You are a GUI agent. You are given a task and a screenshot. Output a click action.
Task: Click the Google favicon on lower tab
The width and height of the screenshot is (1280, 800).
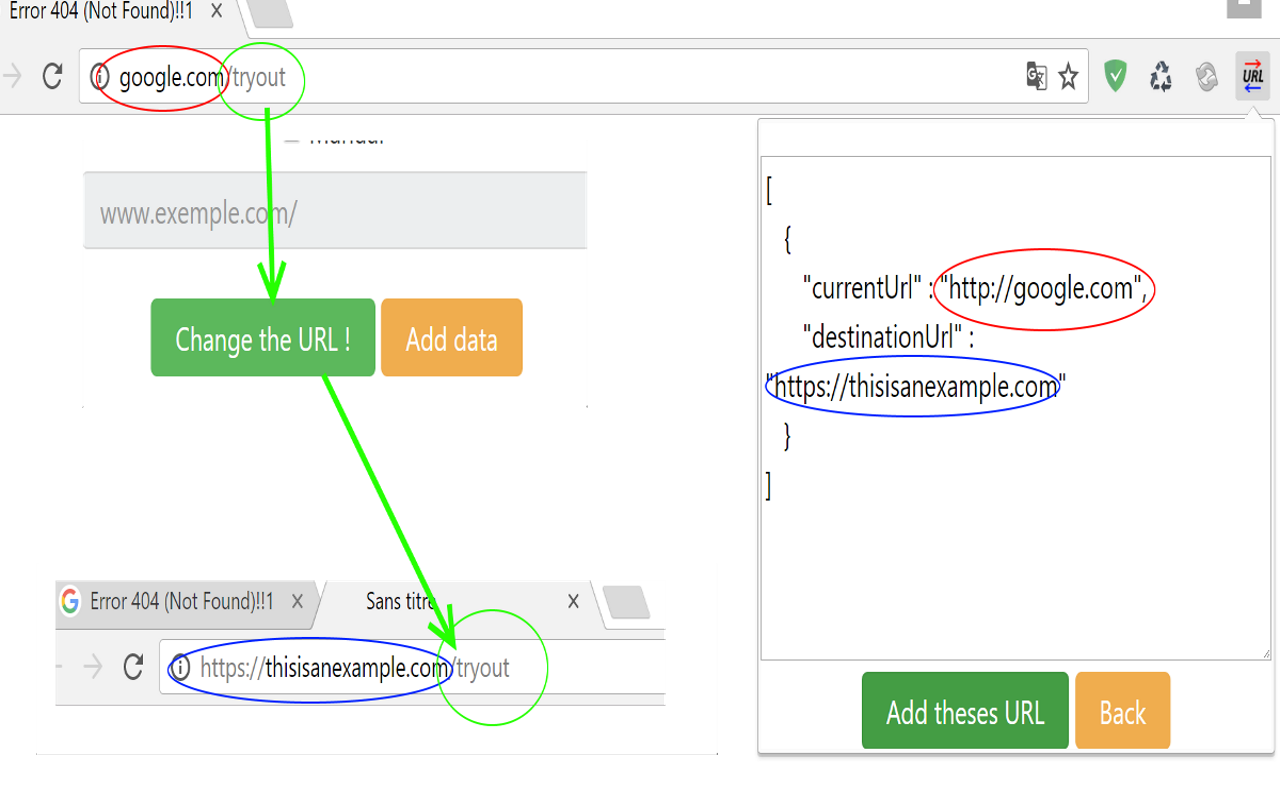click(x=70, y=601)
